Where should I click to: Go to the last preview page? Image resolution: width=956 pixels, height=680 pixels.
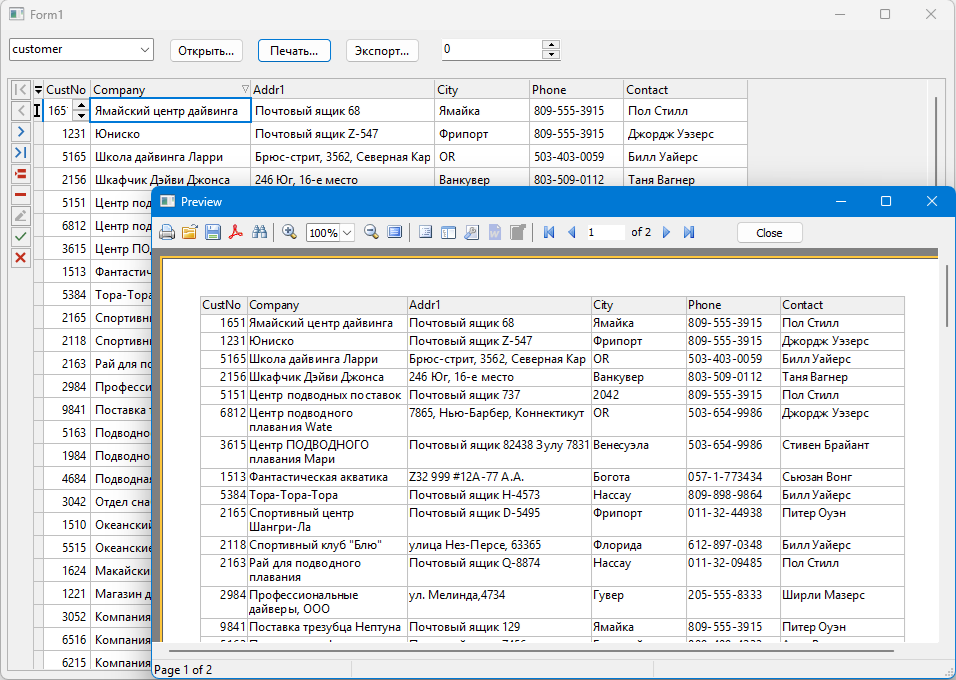point(689,232)
